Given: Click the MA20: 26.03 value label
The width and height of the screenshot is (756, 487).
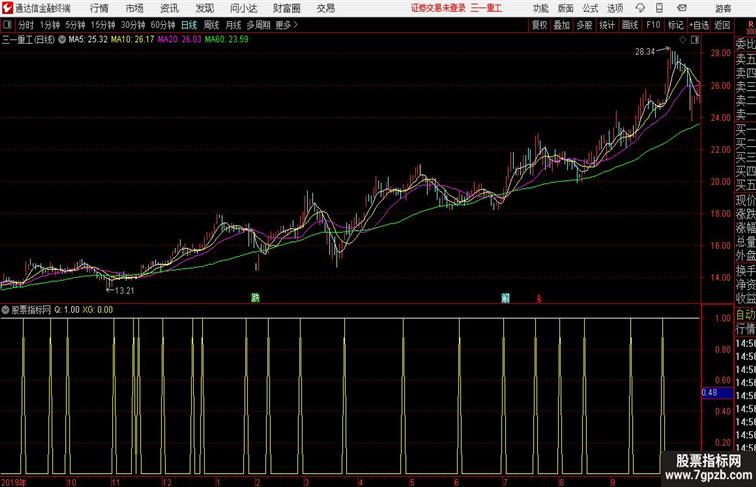Looking at the screenshot, I should (179, 40).
